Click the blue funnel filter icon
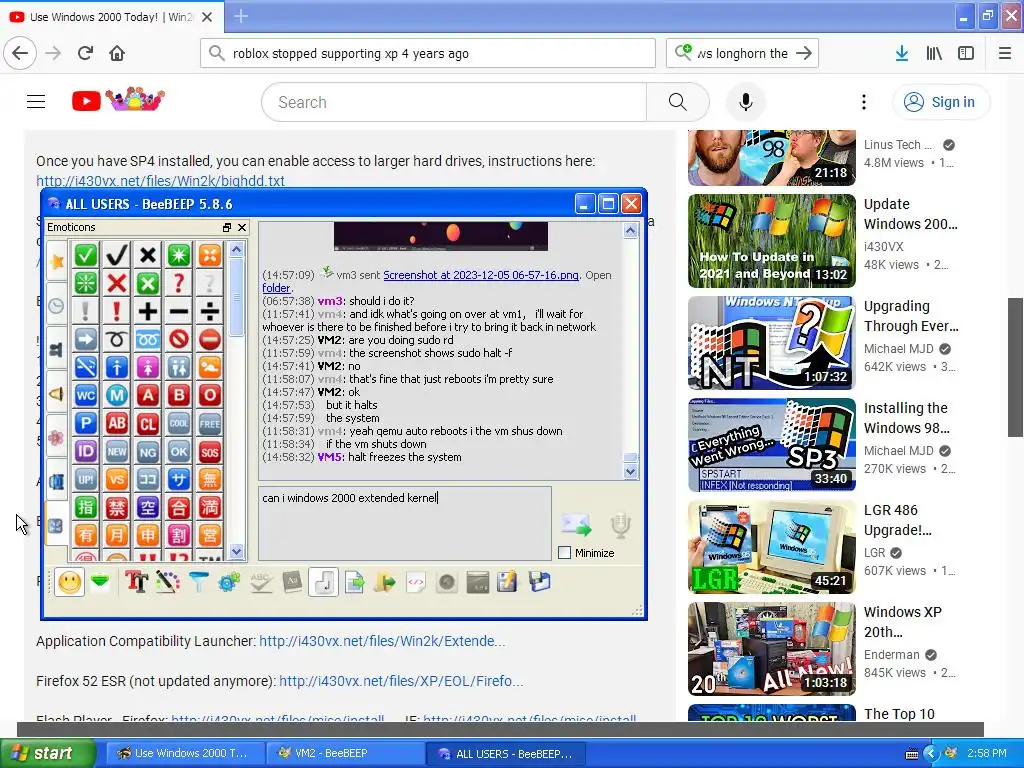 pyautogui.click(x=199, y=582)
